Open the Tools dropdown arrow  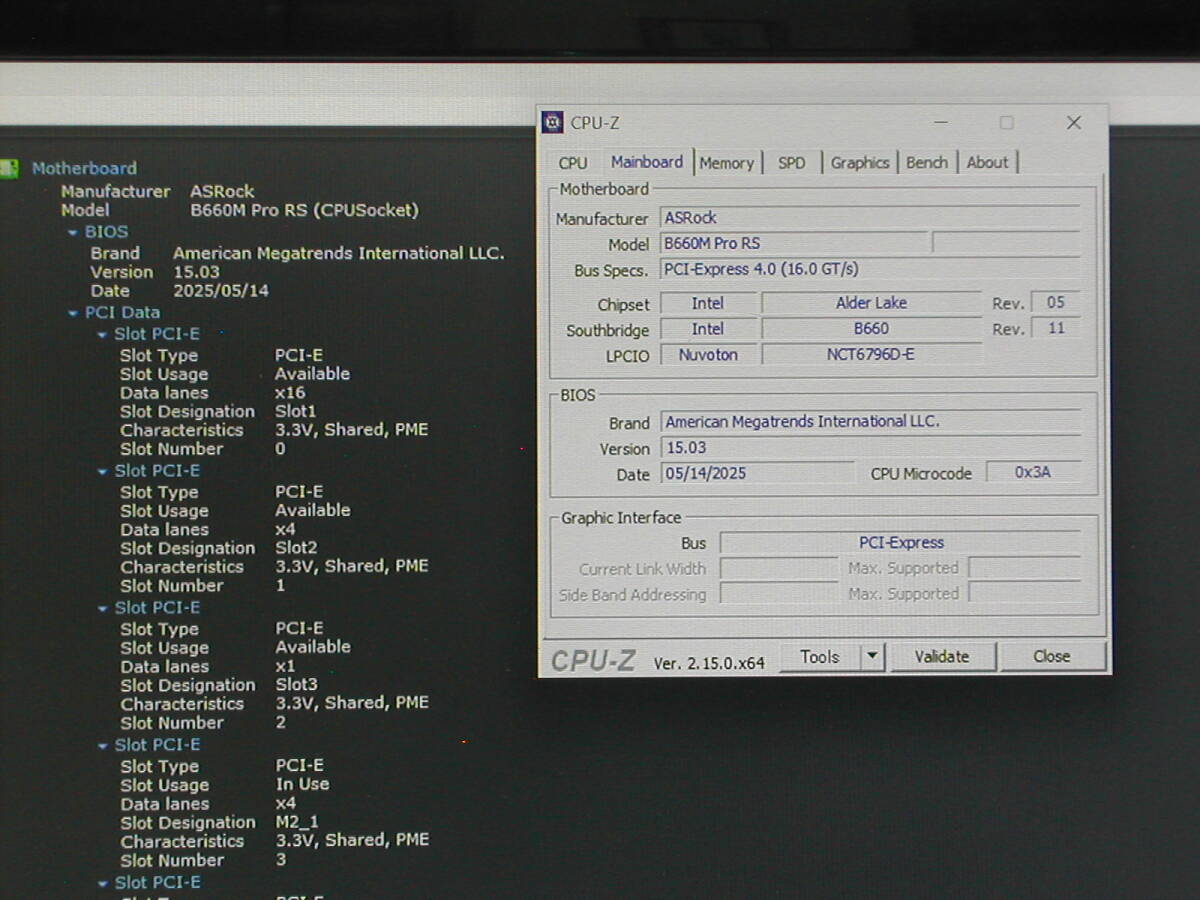click(872, 657)
